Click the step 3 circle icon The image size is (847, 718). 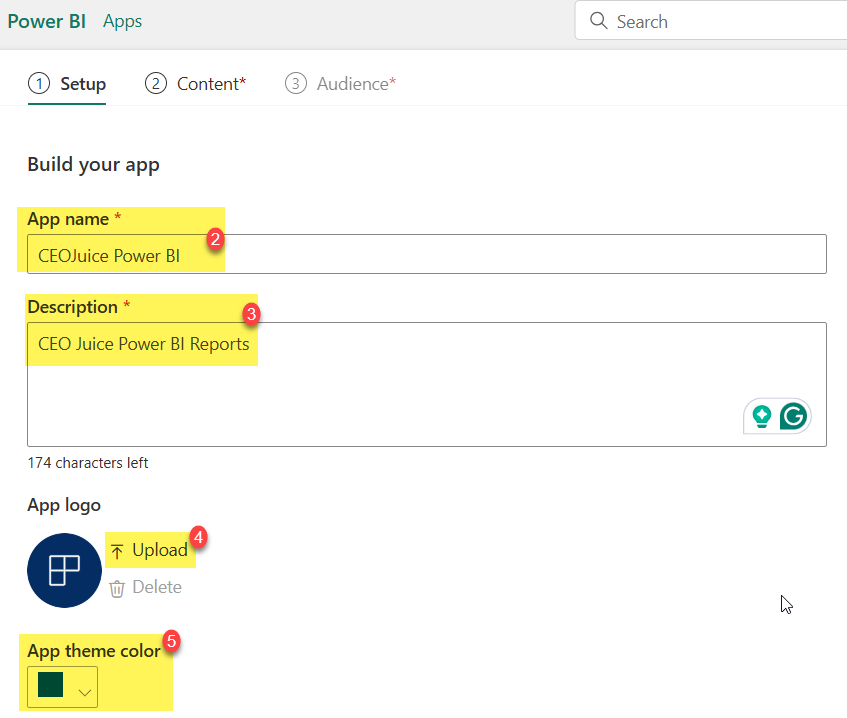coord(295,84)
